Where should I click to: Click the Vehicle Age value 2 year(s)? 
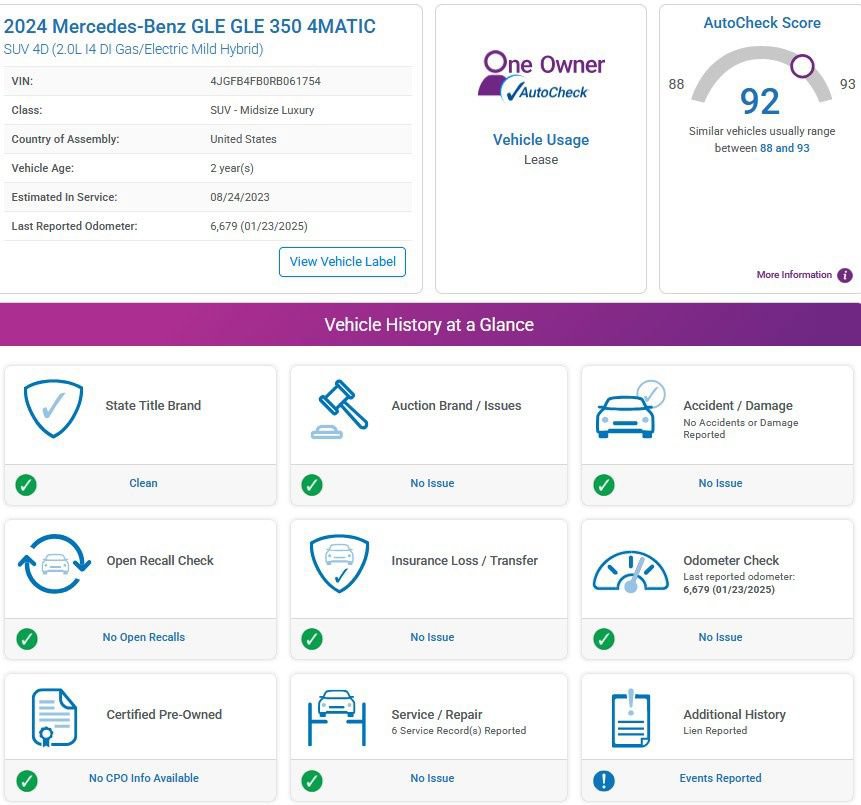(x=232, y=169)
